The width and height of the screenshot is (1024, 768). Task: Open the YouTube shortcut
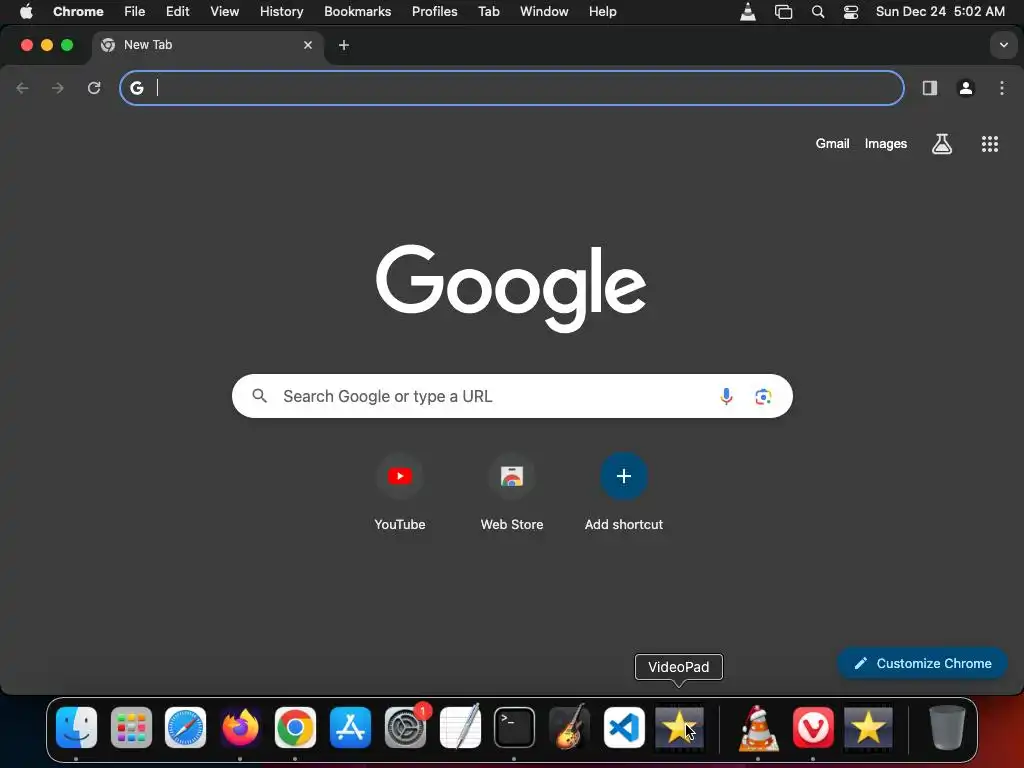(x=400, y=491)
